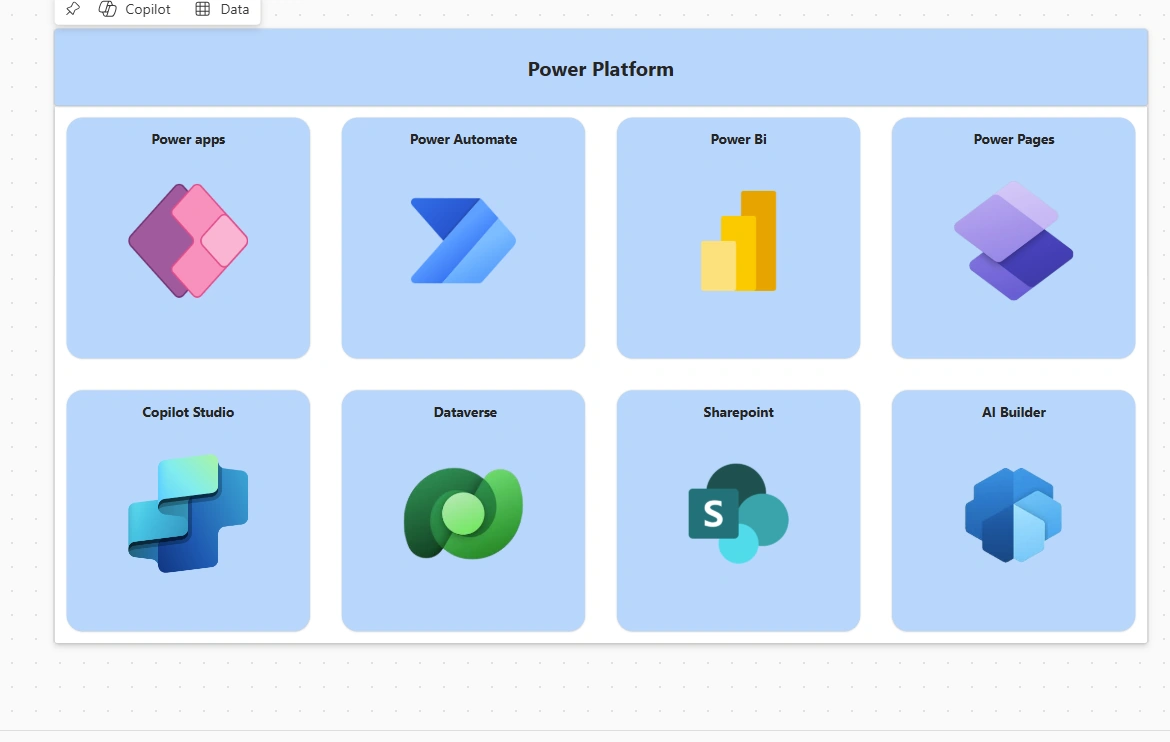This screenshot has width=1170, height=742.
Task: Click the Power Automate arrow logo
Action: 463,240
